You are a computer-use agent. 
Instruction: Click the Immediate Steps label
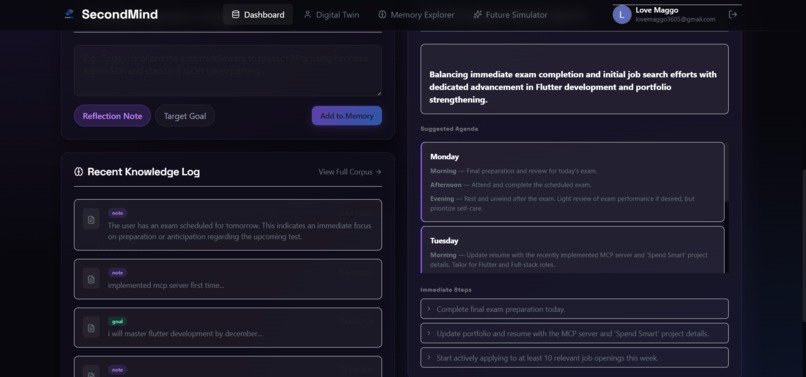(446, 290)
